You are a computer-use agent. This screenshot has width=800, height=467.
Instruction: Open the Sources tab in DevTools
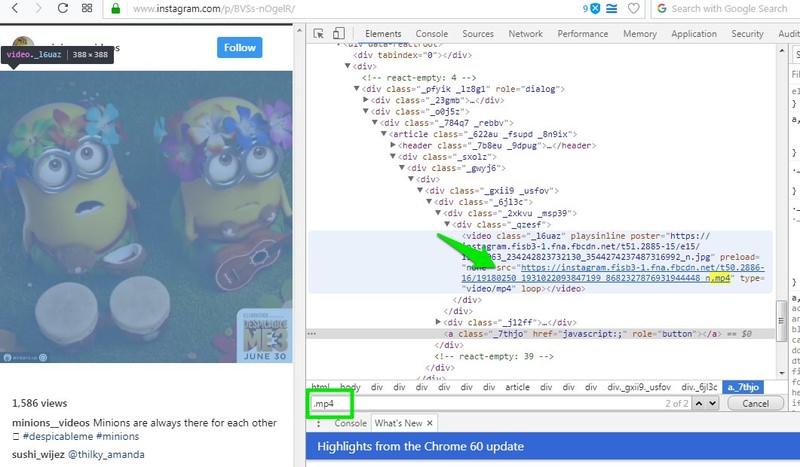click(478, 33)
